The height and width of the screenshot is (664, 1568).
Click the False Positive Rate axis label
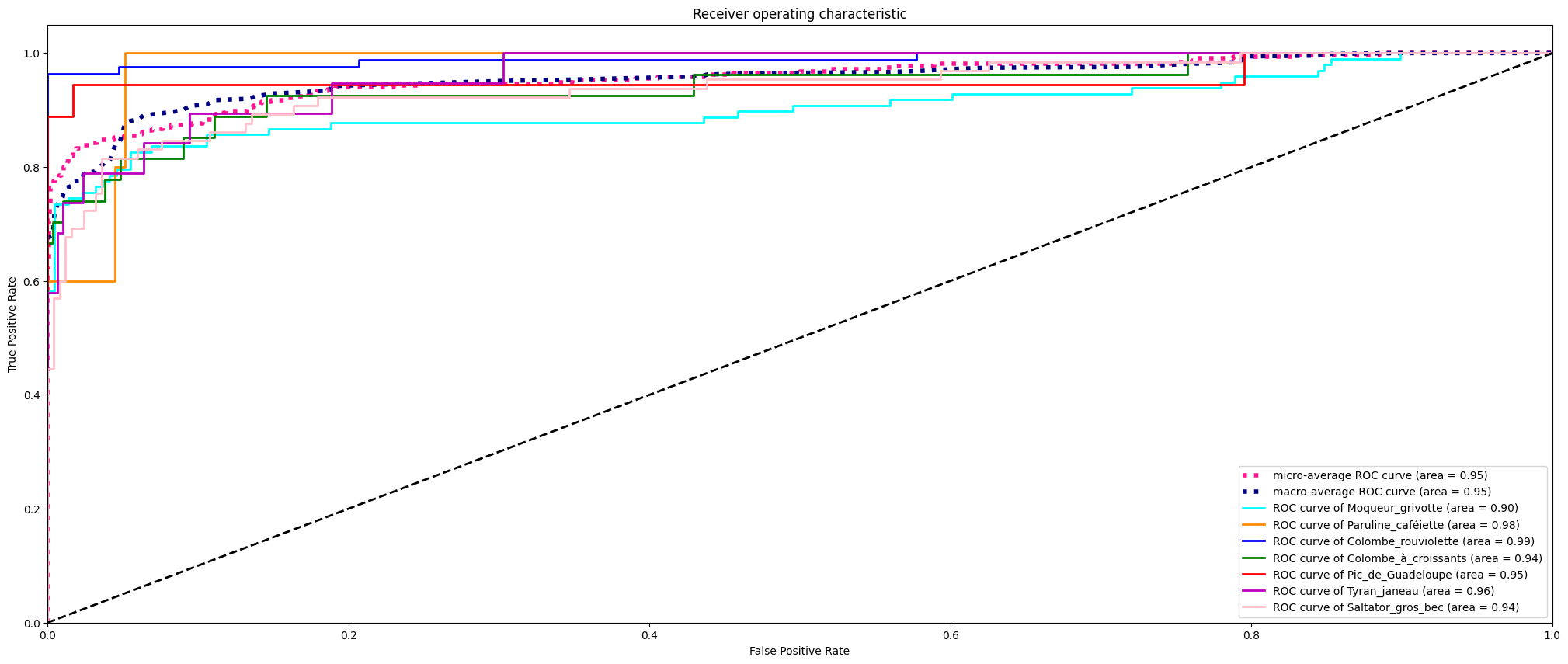[x=799, y=651]
